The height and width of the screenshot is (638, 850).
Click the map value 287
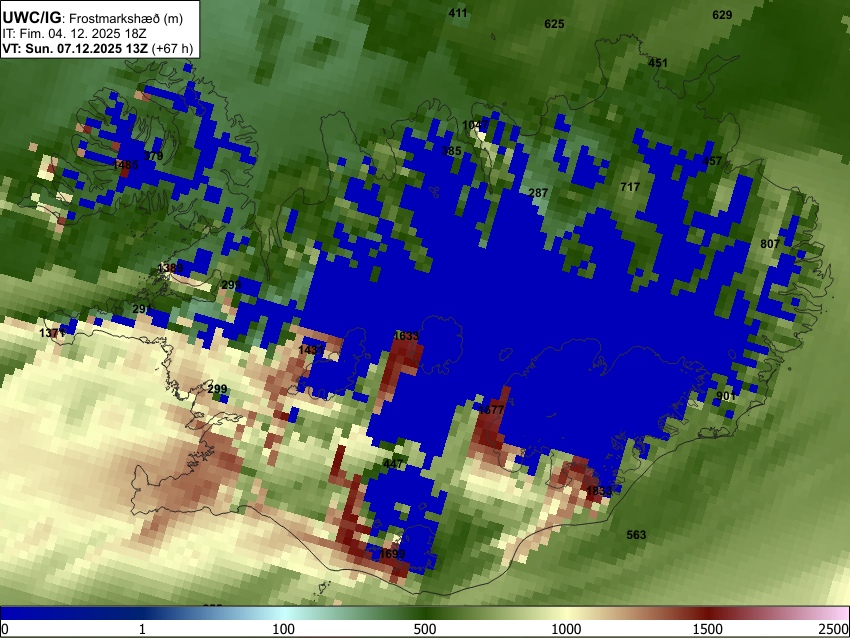538,193
